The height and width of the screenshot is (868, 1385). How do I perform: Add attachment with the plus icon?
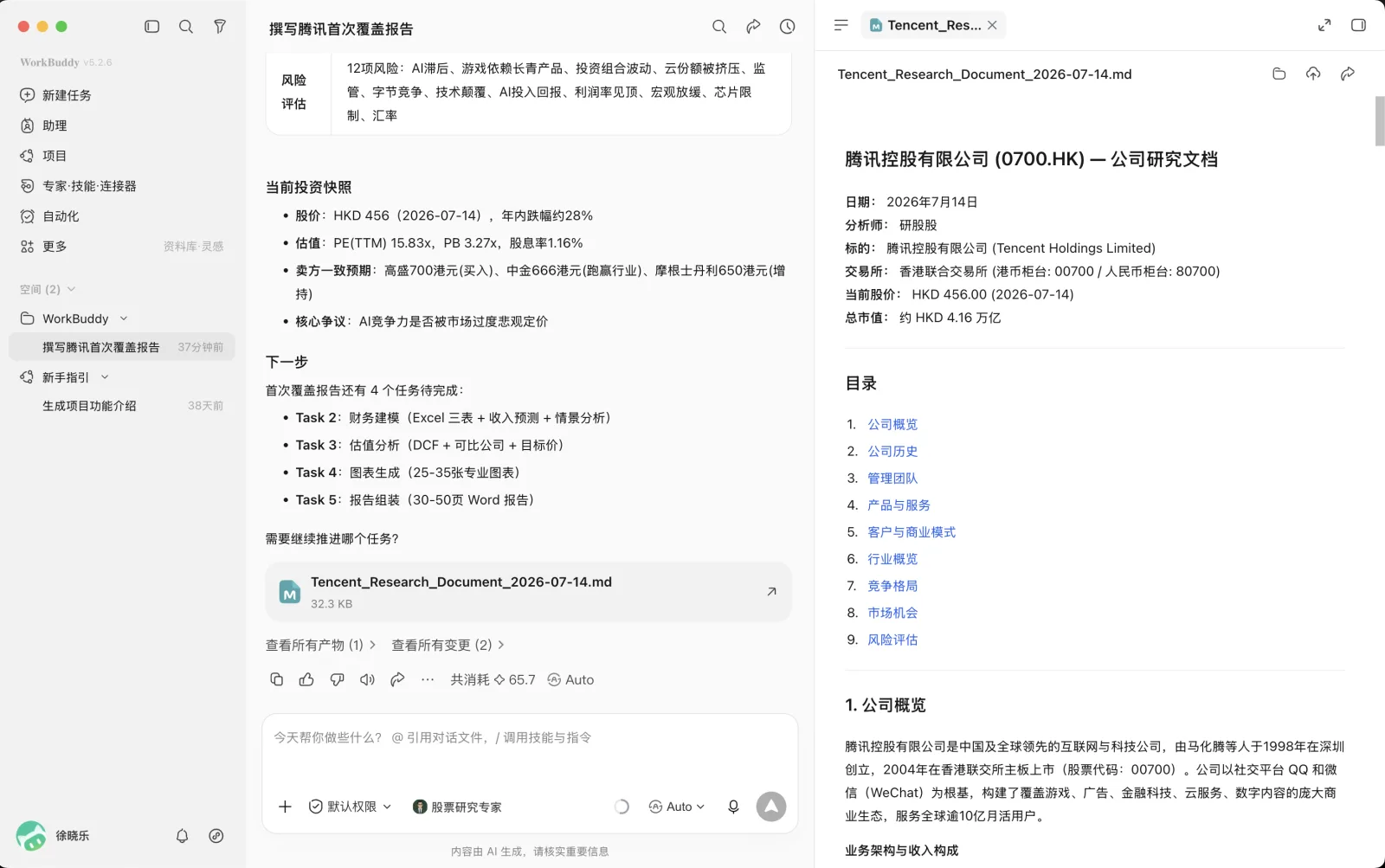(x=285, y=807)
